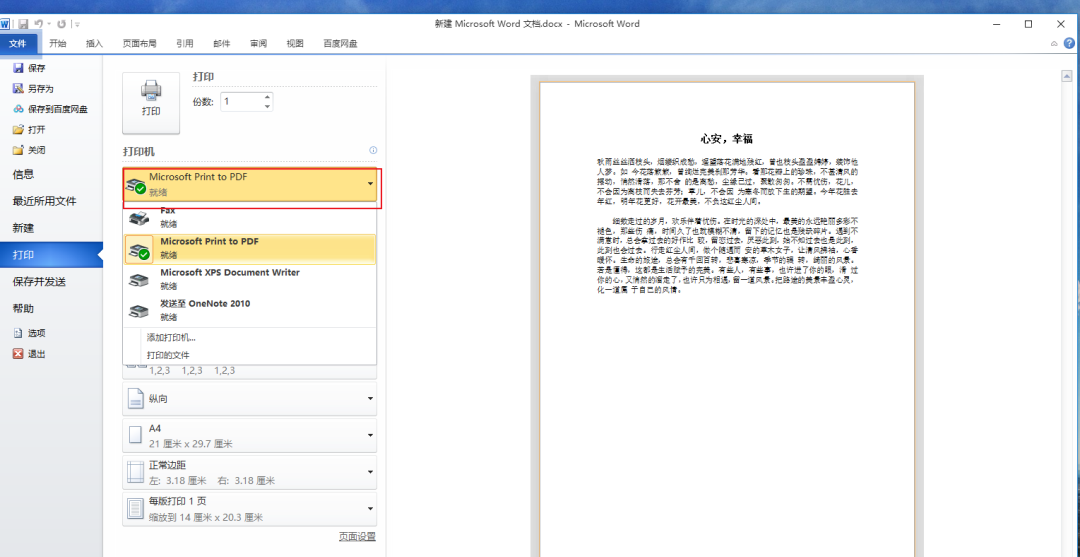Switch to the 审阅 ribbon tab
Screen dimensions: 1080x557
point(258,43)
